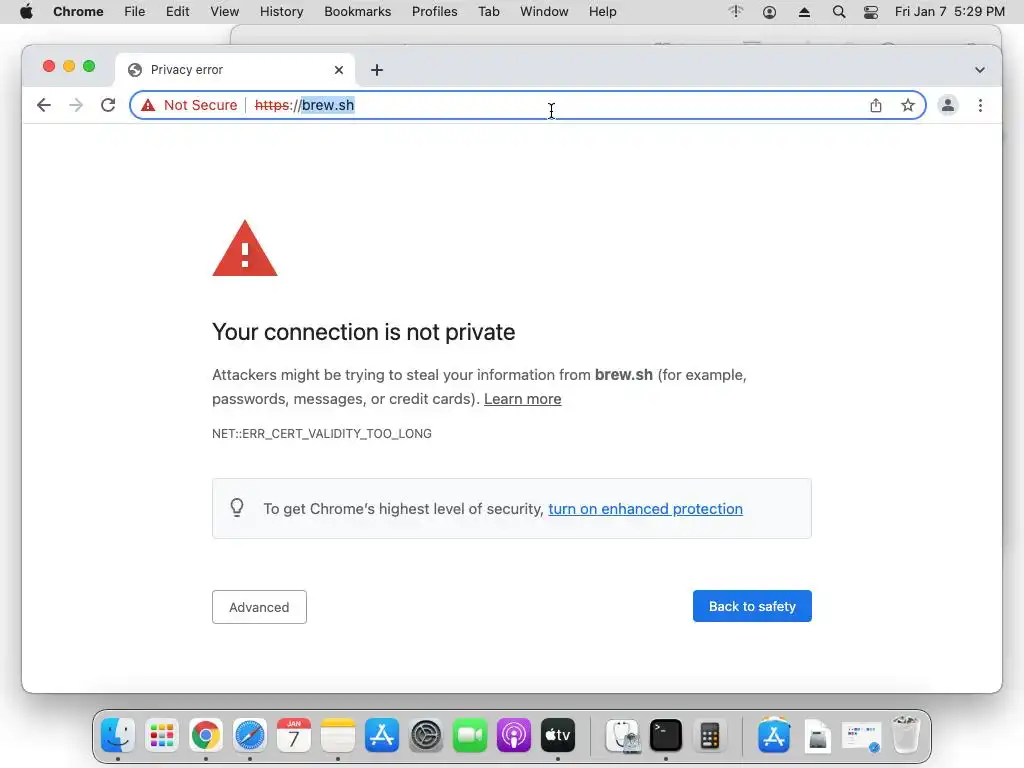This screenshot has width=1024, height=768.
Task: Open Spotlight search in the menu bar
Action: click(839, 12)
